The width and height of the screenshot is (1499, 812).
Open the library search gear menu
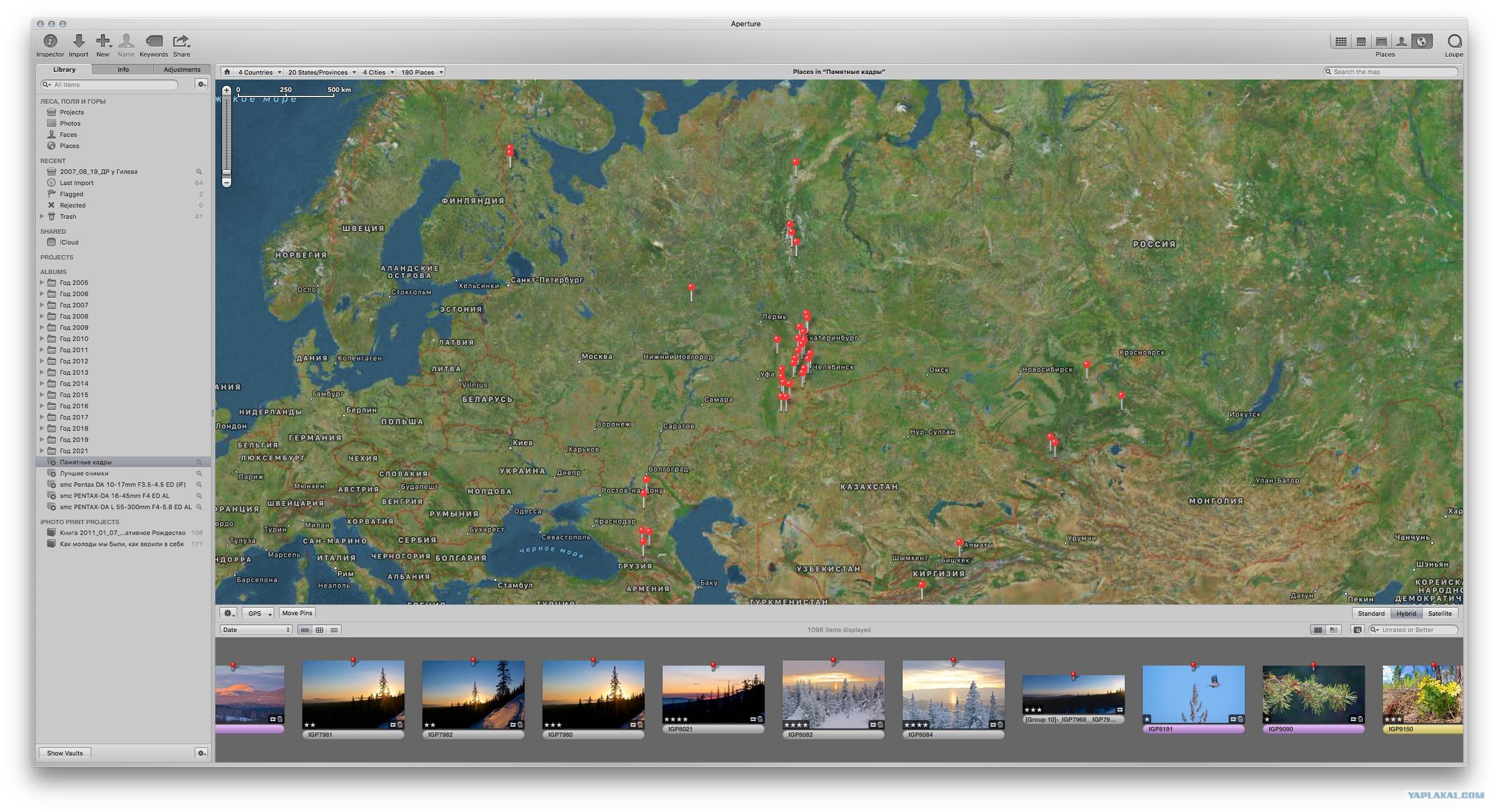click(201, 85)
